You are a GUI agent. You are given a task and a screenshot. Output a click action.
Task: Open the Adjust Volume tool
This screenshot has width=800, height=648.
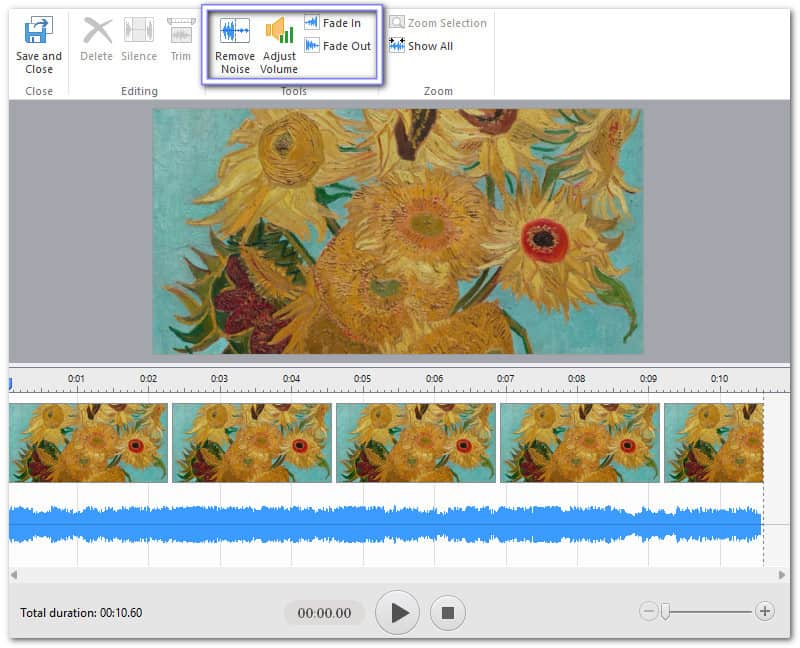click(x=279, y=32)
